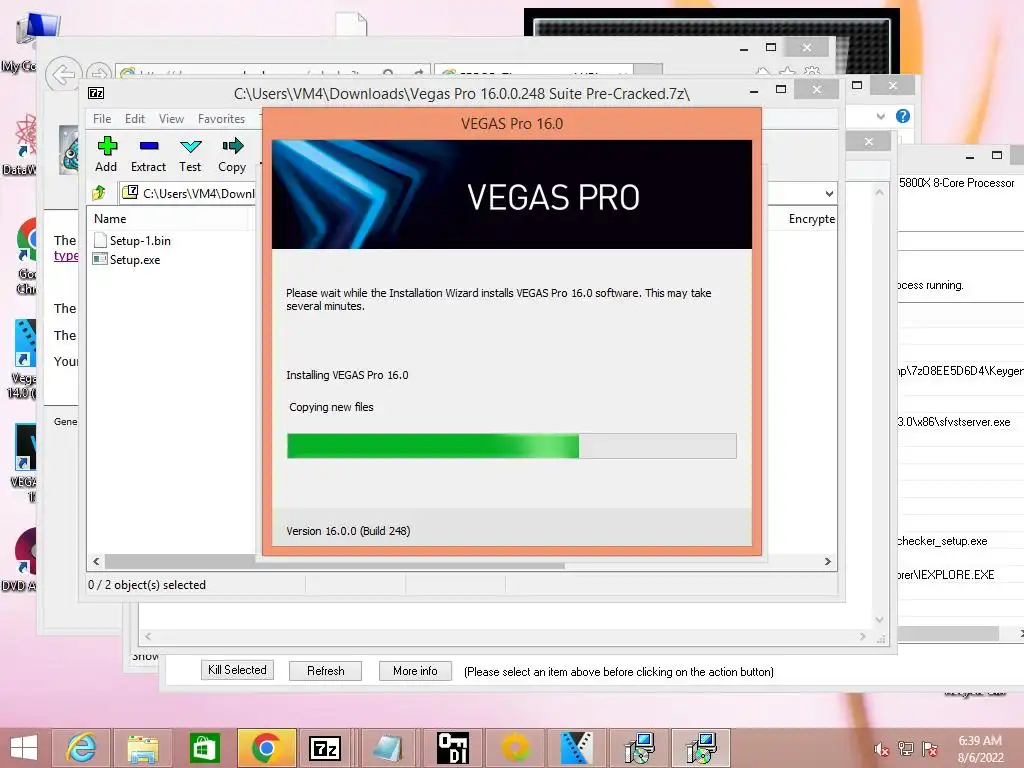Click the 7z icon in the 7-Zip title bar
The width and height of the screenshot is (1024, 768).
(96, 93)
